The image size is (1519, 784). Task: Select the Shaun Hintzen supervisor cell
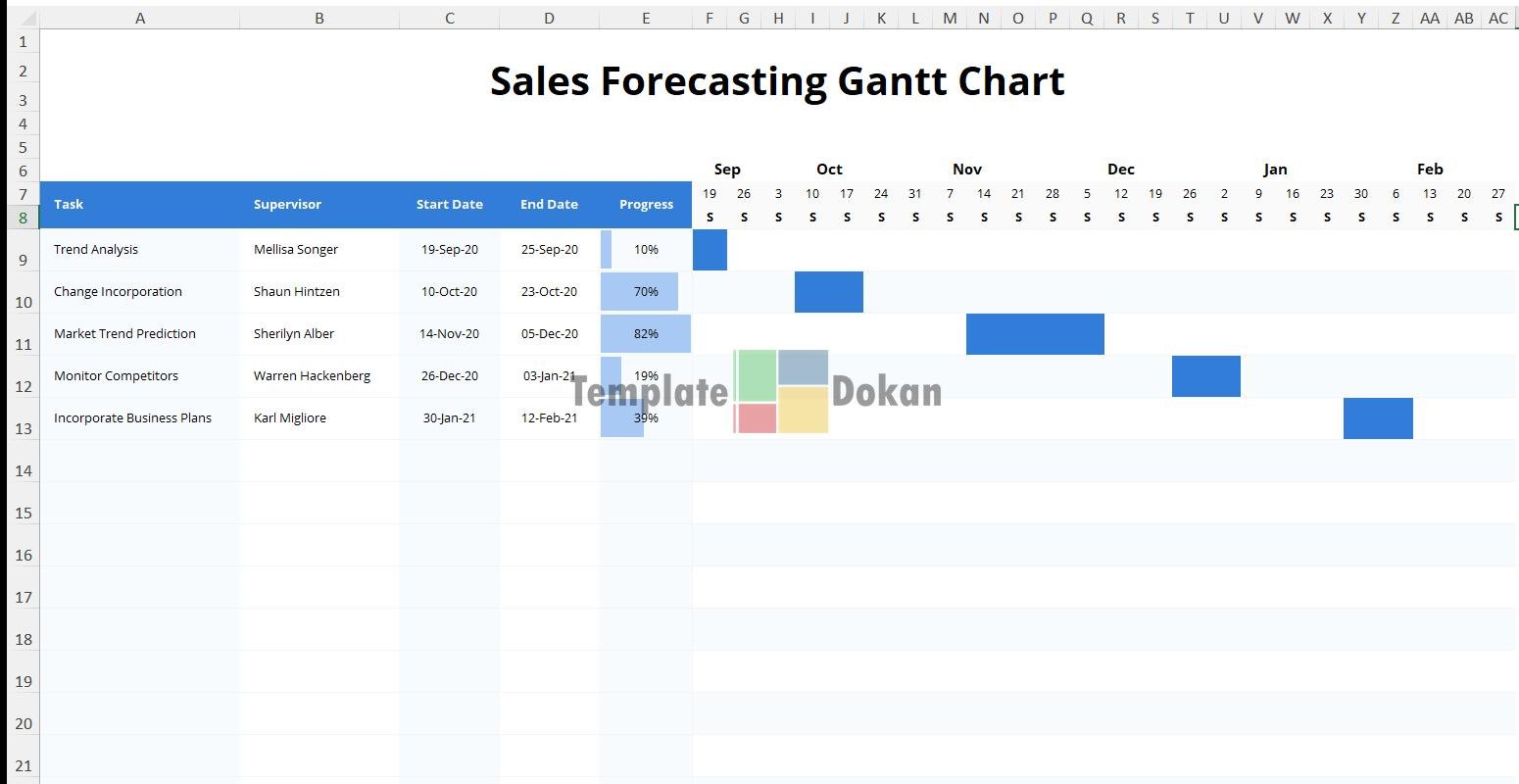pos(296,291)
